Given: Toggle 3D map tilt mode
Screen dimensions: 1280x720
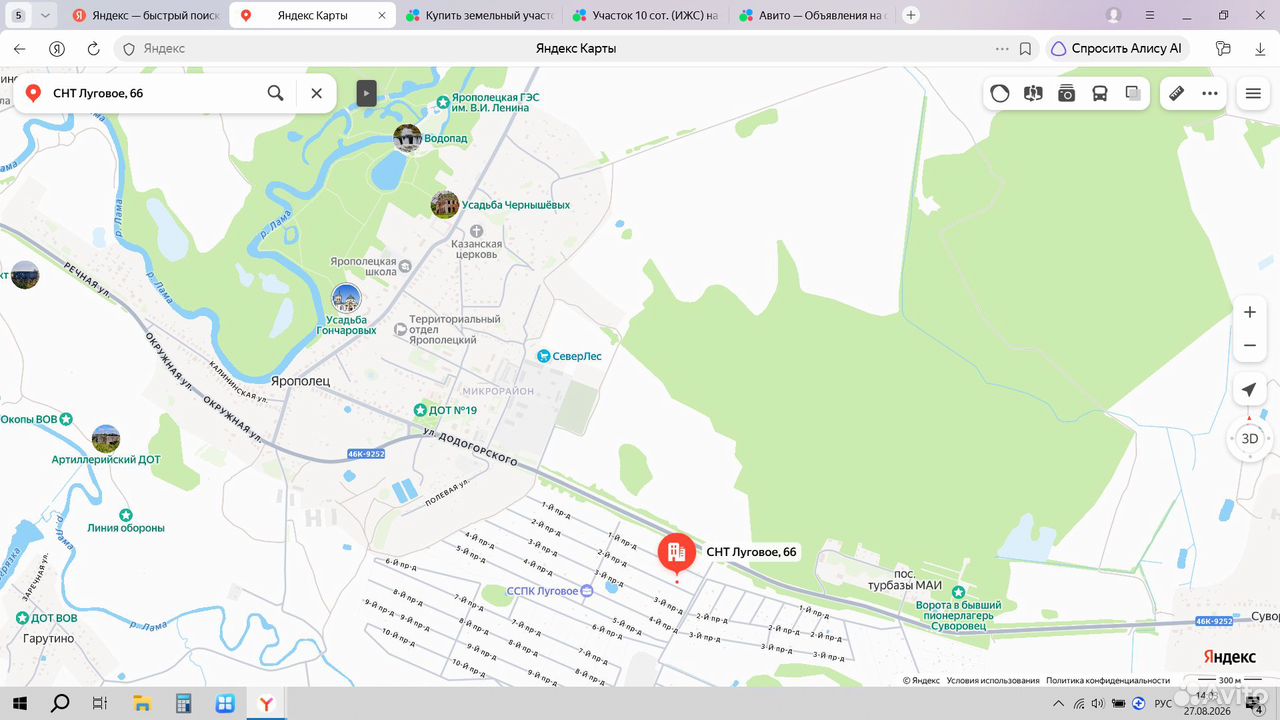Looking at the screenshot, I should [1250, 438].
